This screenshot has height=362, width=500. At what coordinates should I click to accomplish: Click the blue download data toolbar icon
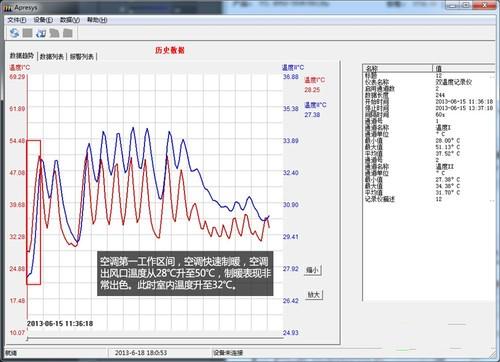[41, 33]
